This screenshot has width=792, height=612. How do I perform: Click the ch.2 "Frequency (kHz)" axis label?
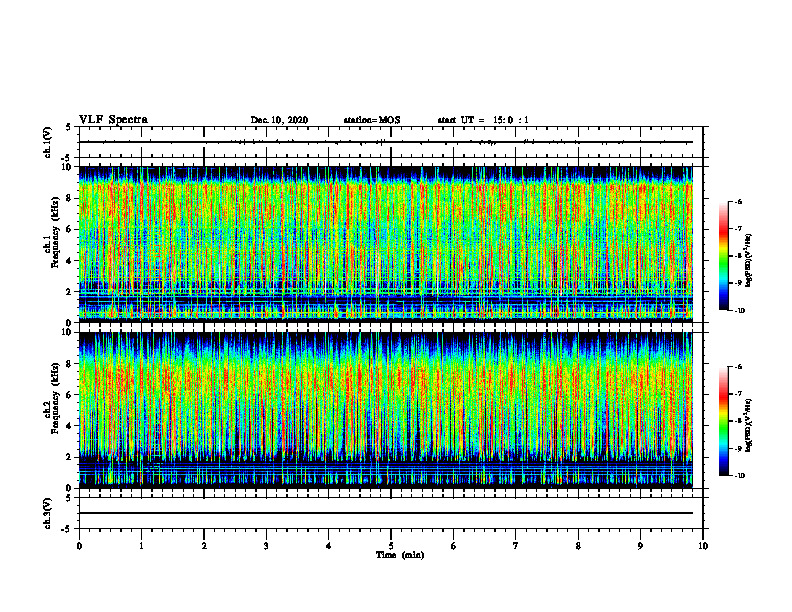pos(55,398)
